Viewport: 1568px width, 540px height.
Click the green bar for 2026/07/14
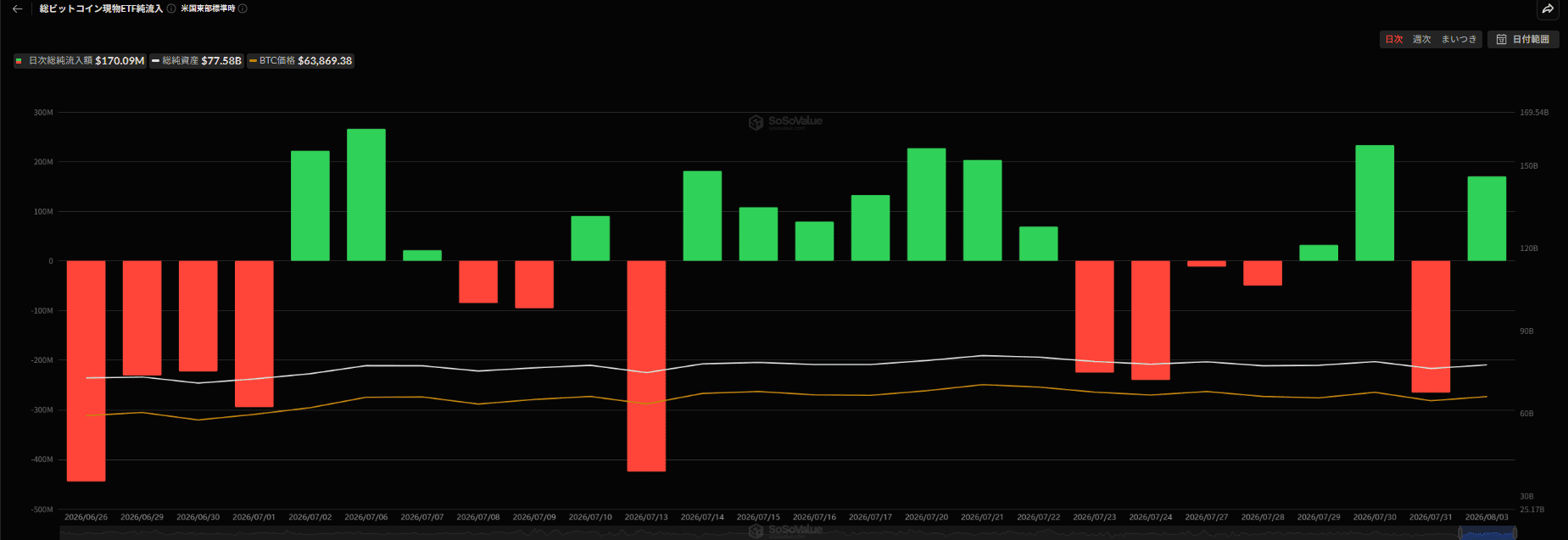click(702, 215)
